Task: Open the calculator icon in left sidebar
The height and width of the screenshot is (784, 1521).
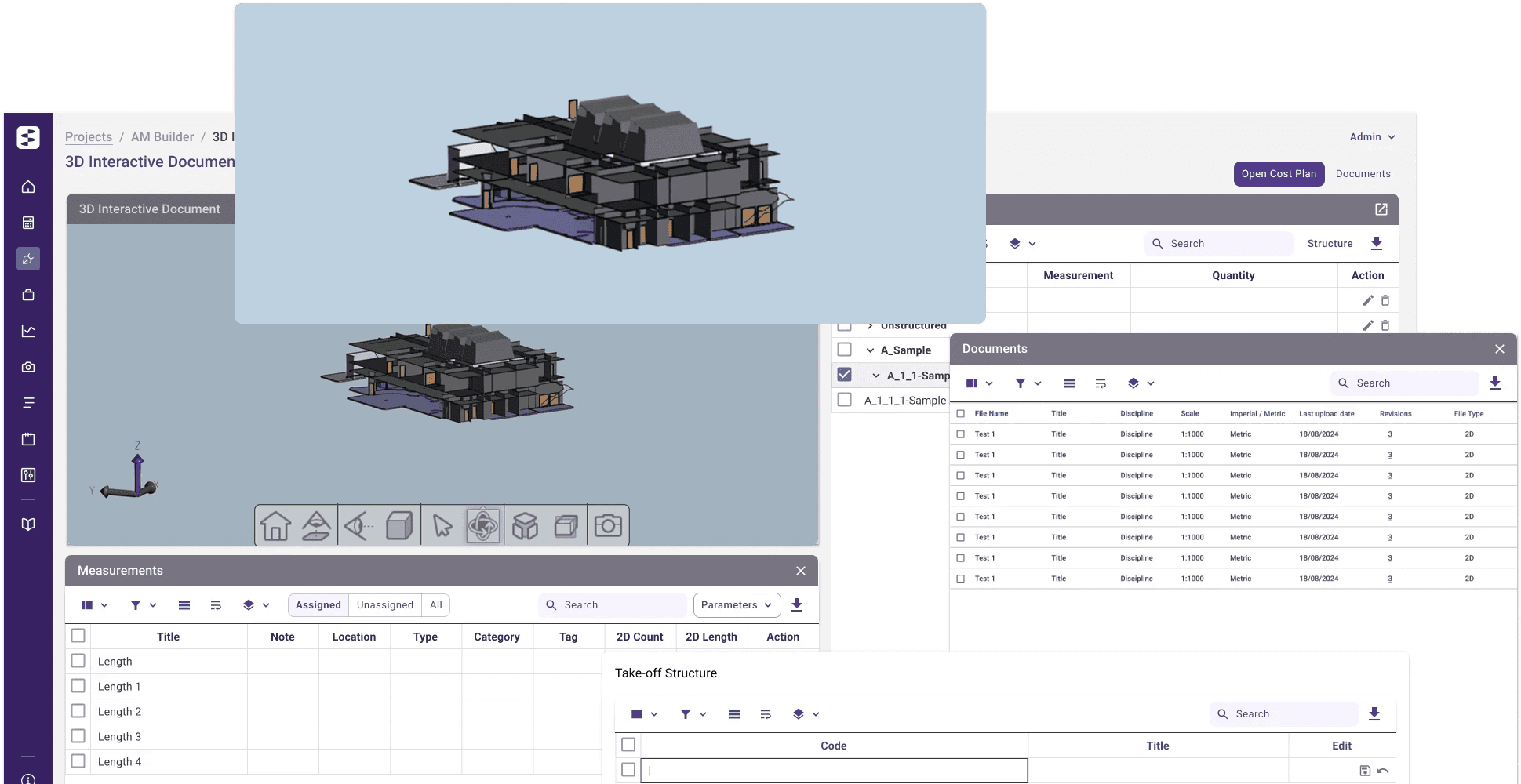Action: [x=28, y=223]
